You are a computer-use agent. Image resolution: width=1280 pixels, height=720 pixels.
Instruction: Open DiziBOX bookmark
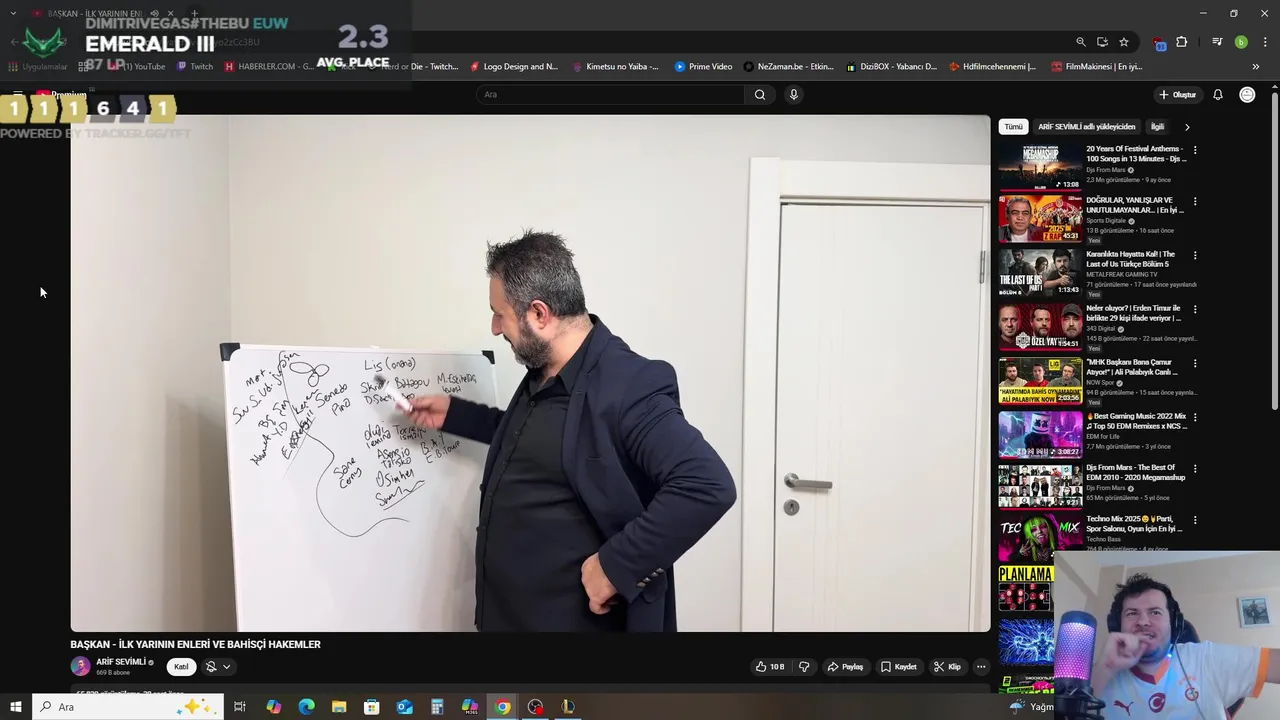point(891,67)
